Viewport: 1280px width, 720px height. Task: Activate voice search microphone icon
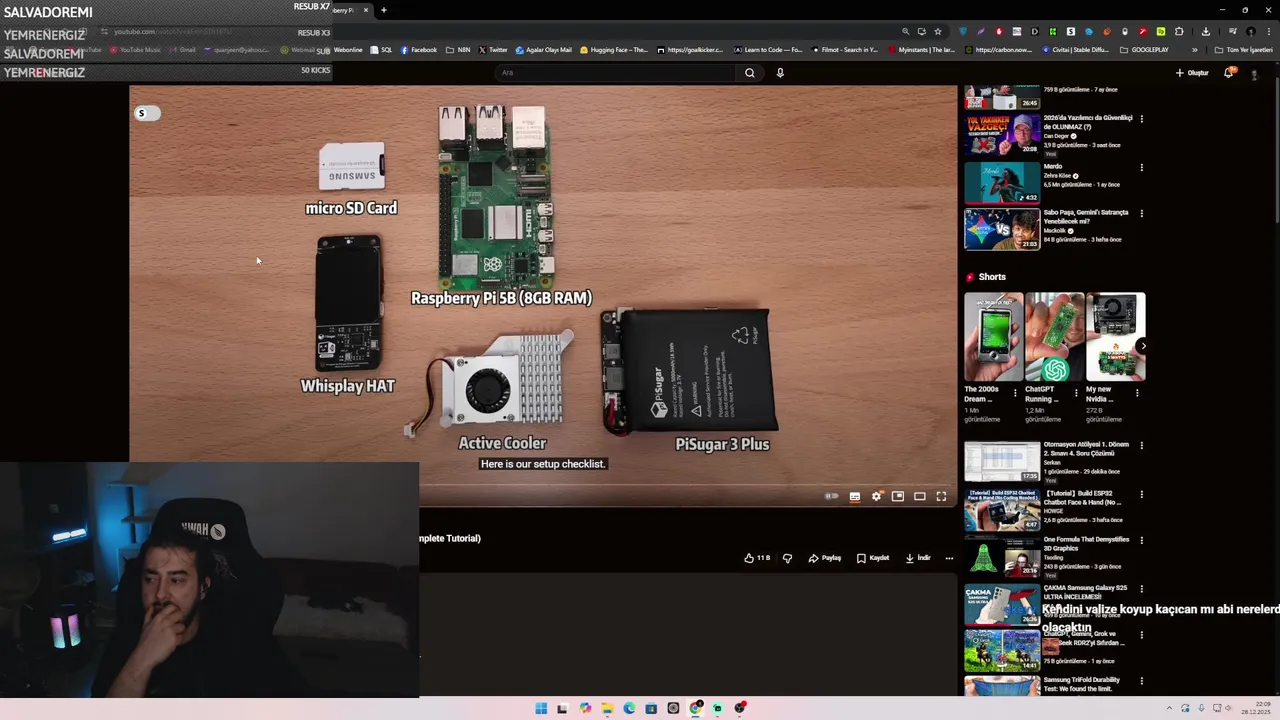click(x=780, y=72)
